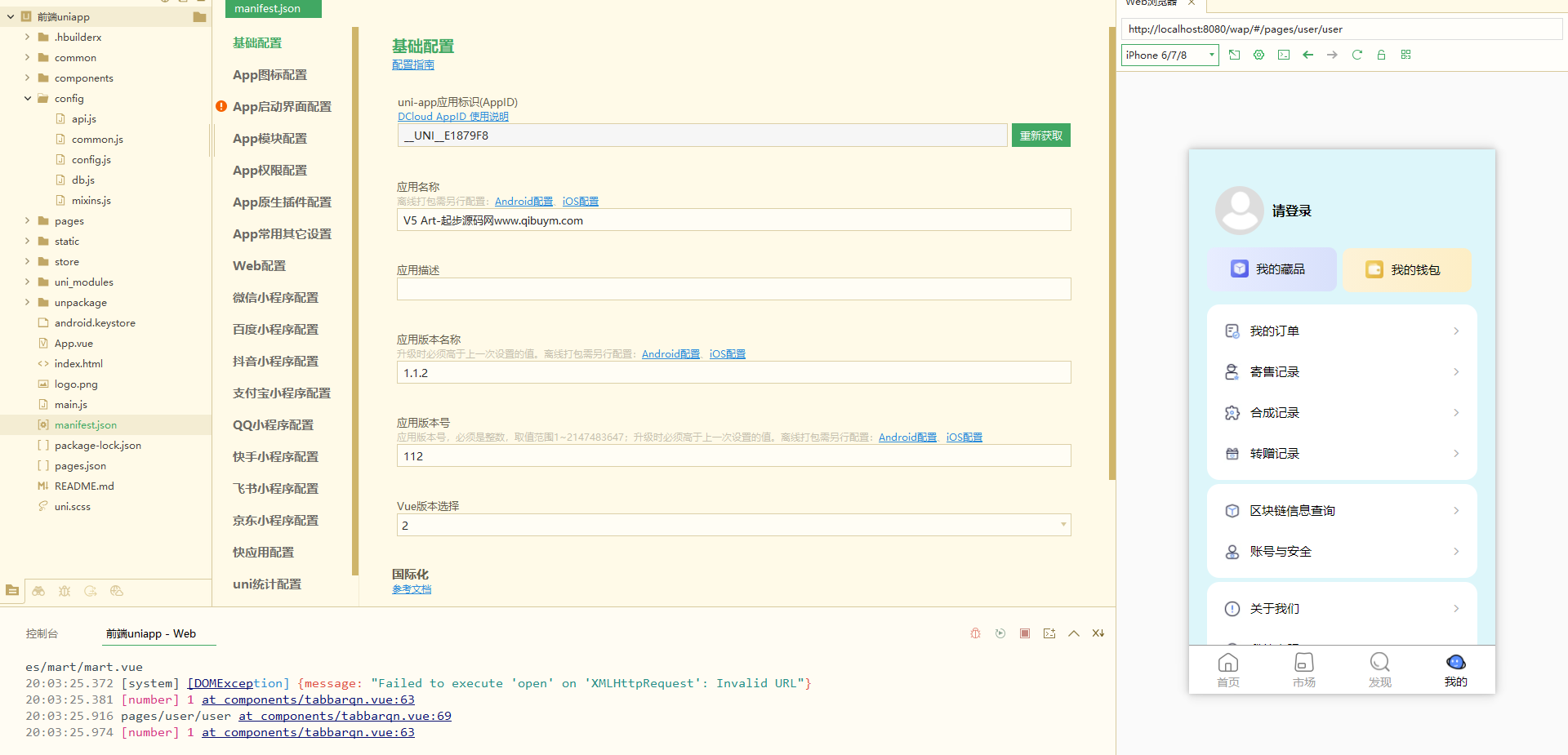Collapse the config folder in project tree
The height and width of the screenshot is (755, 1568).
pos(28,99)
